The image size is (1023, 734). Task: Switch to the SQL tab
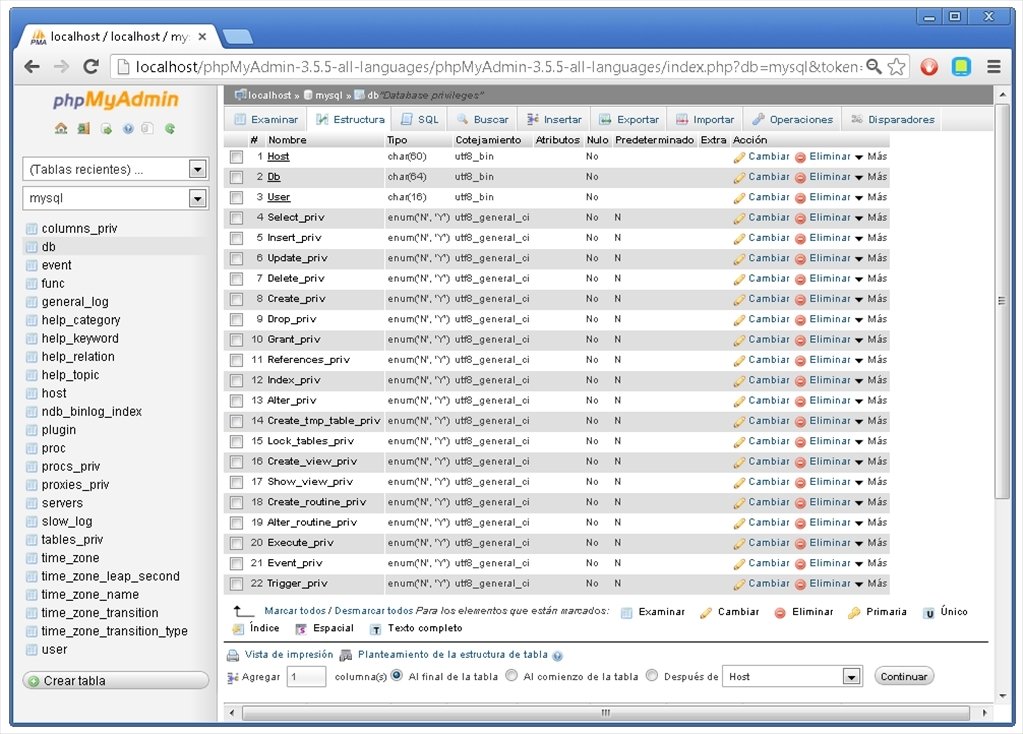point(420,119)
